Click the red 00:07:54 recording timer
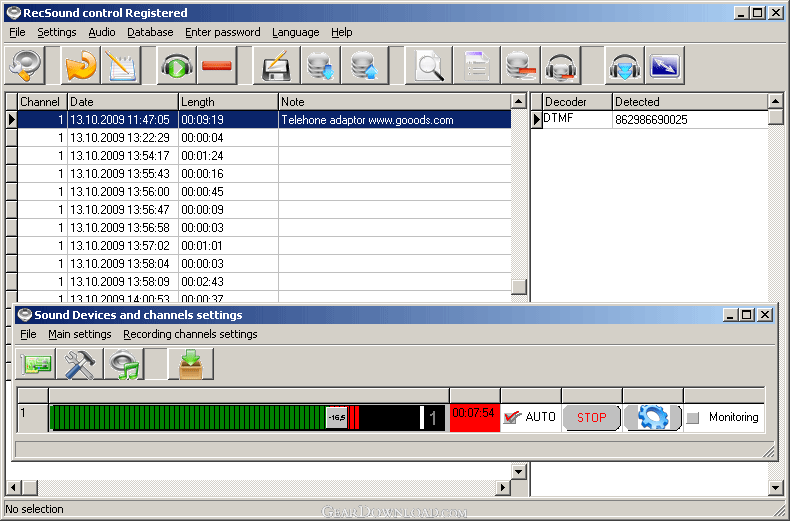This screenshot has width=790, height=521. pos(474,417)
